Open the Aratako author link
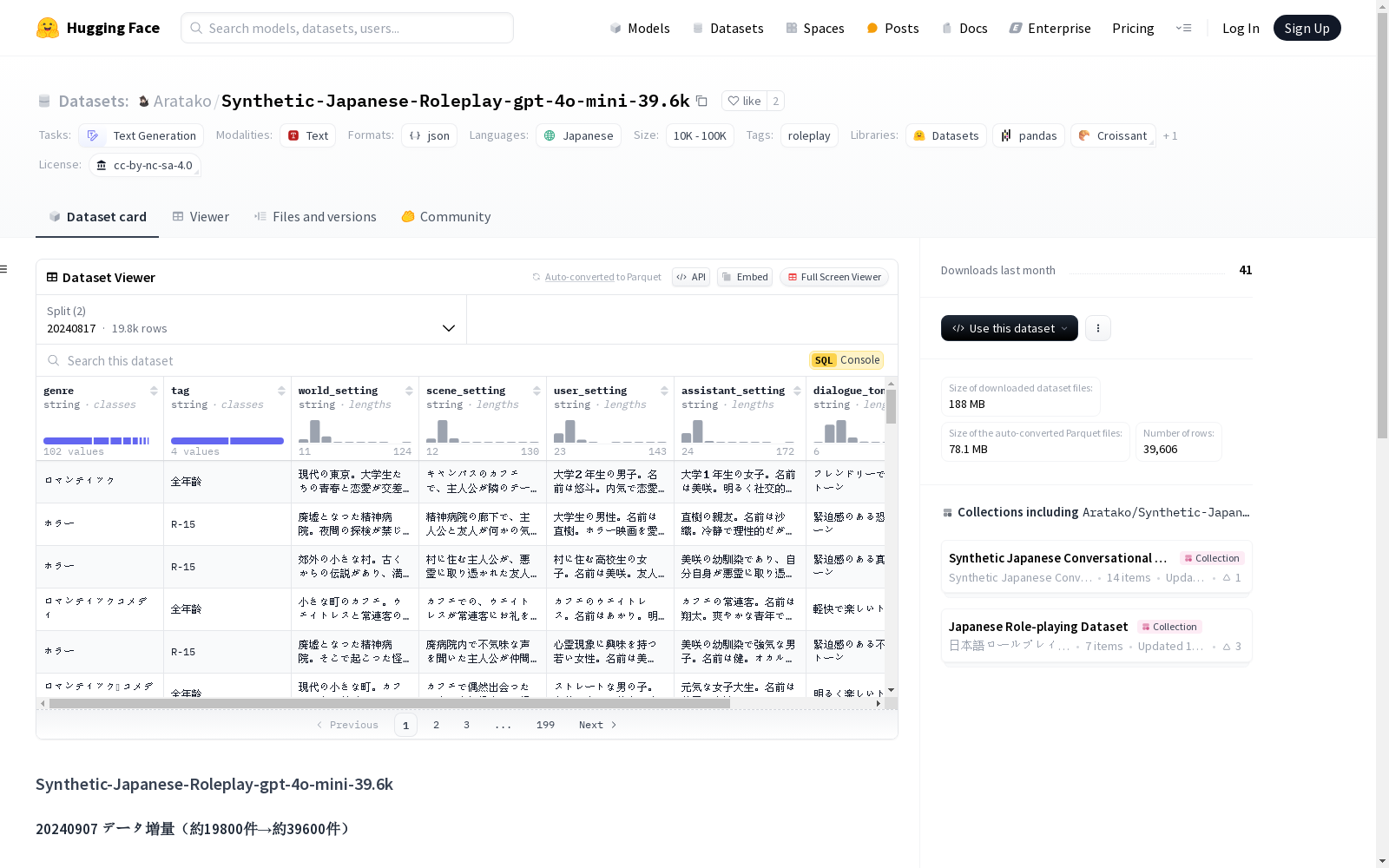The image size is (1389, 868). (x=182, y=102)
